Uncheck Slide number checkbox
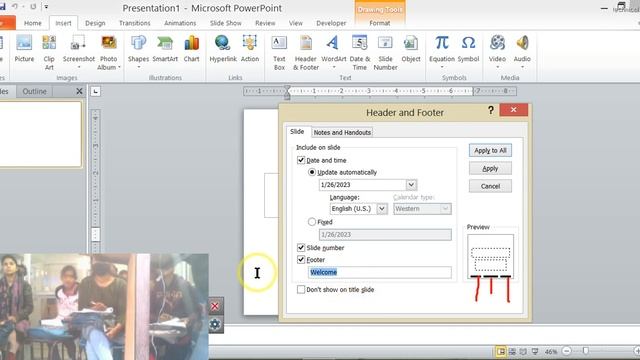640x360 pixels. 301,247
